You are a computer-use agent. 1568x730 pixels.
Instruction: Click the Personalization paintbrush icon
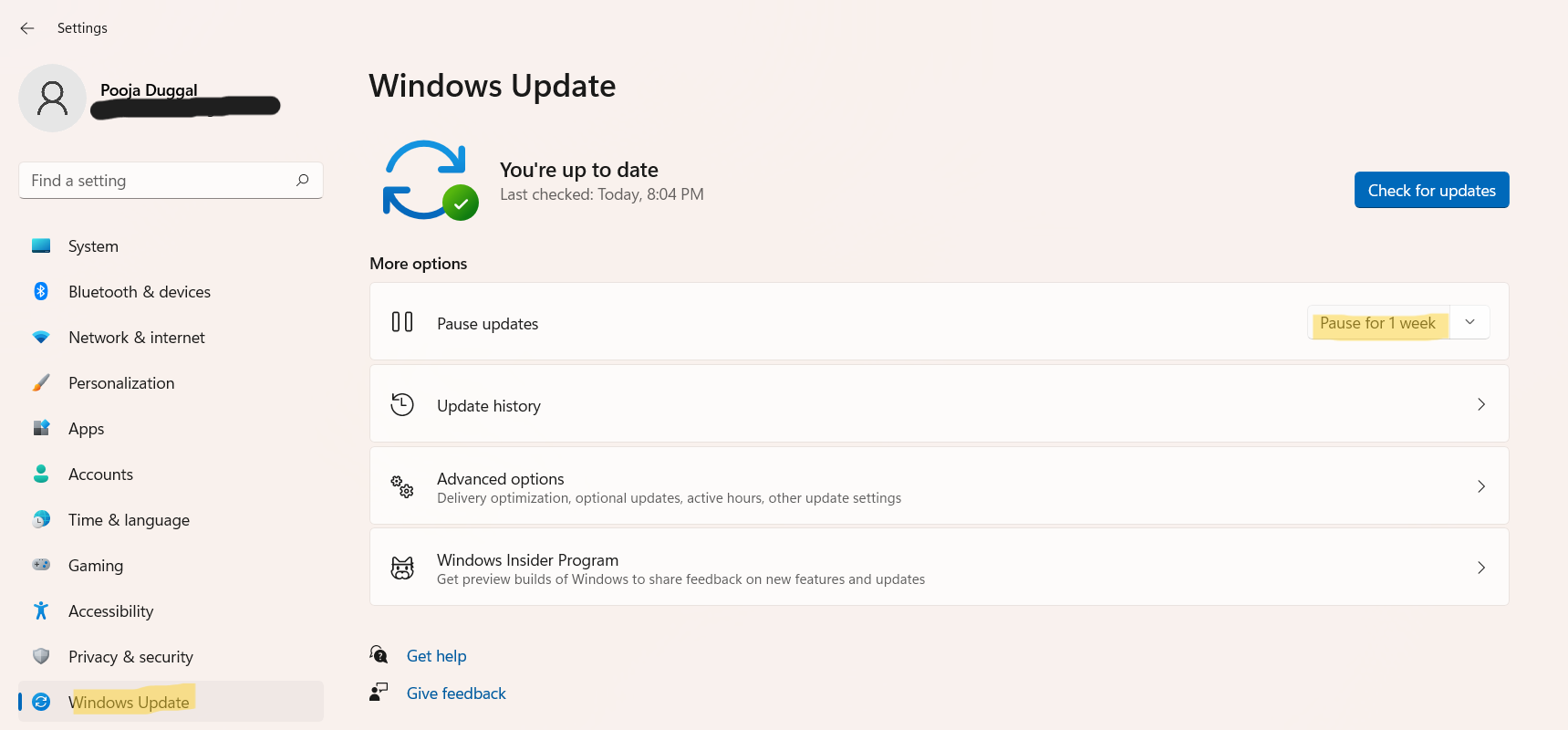(x=41, y=382)
